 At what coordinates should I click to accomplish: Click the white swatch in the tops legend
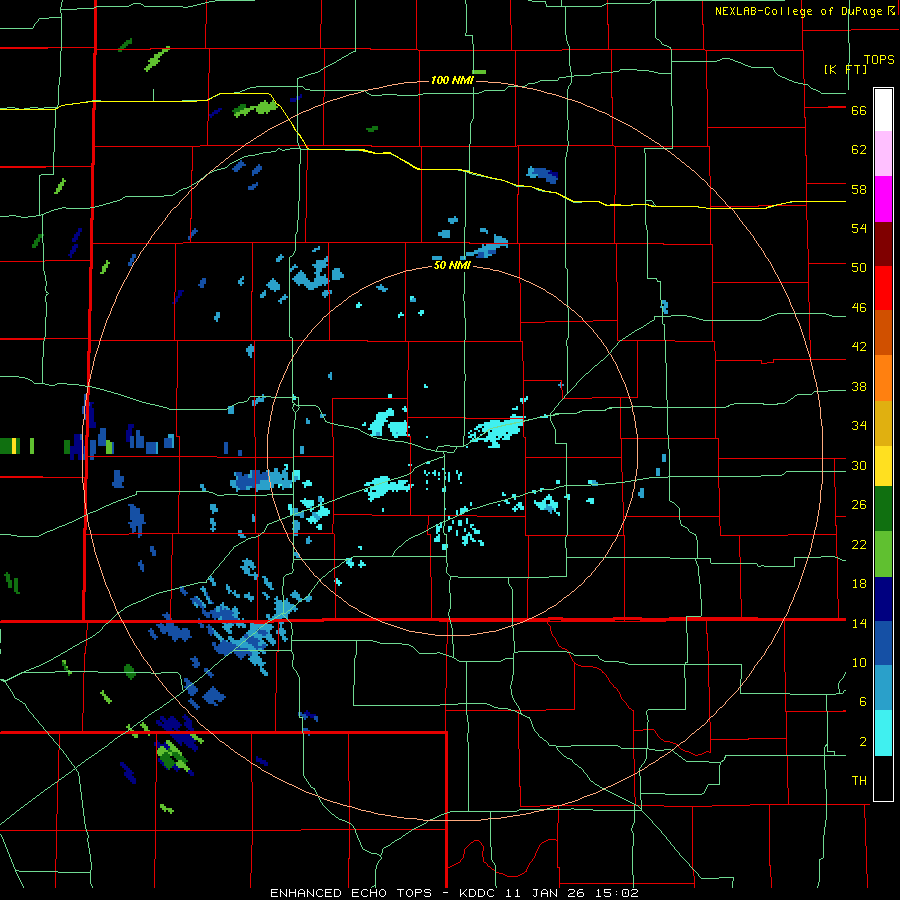(883, 110)
